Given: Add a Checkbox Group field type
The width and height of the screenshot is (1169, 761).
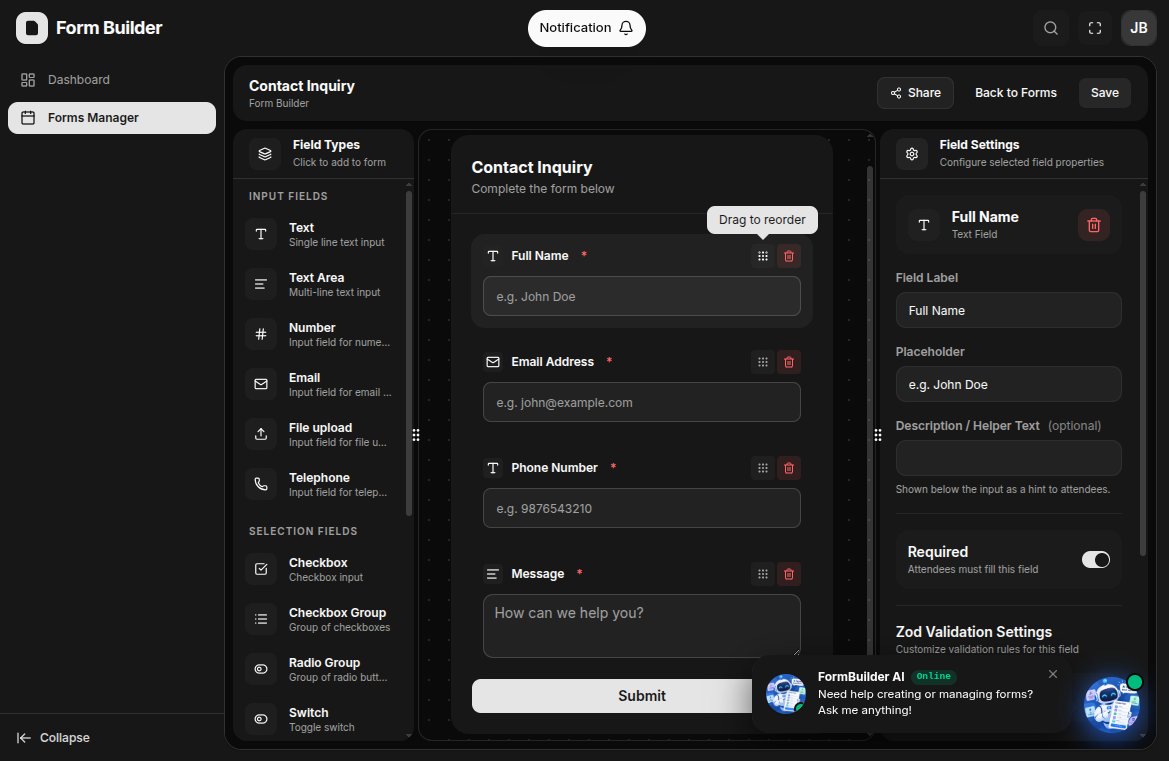Looking at the screenshot, I should 322,619.
